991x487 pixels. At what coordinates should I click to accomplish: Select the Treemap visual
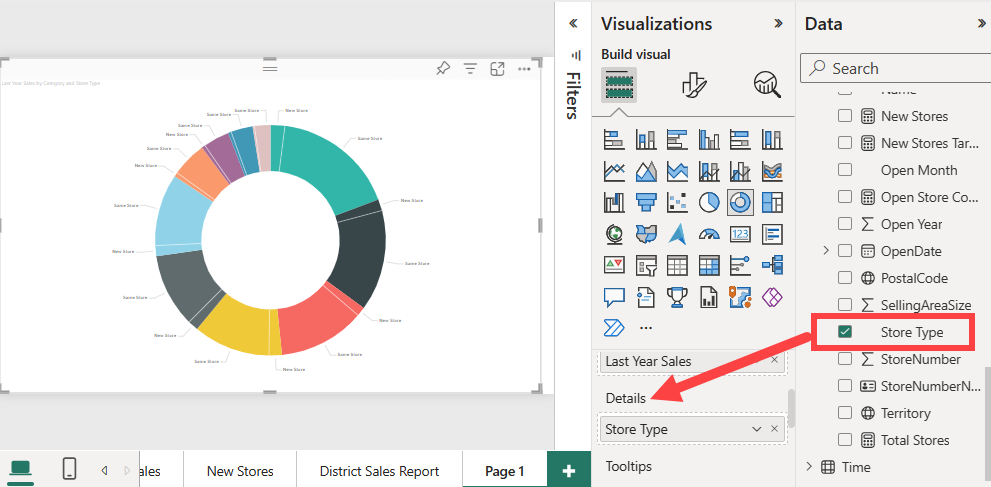[x=772, y=202]
